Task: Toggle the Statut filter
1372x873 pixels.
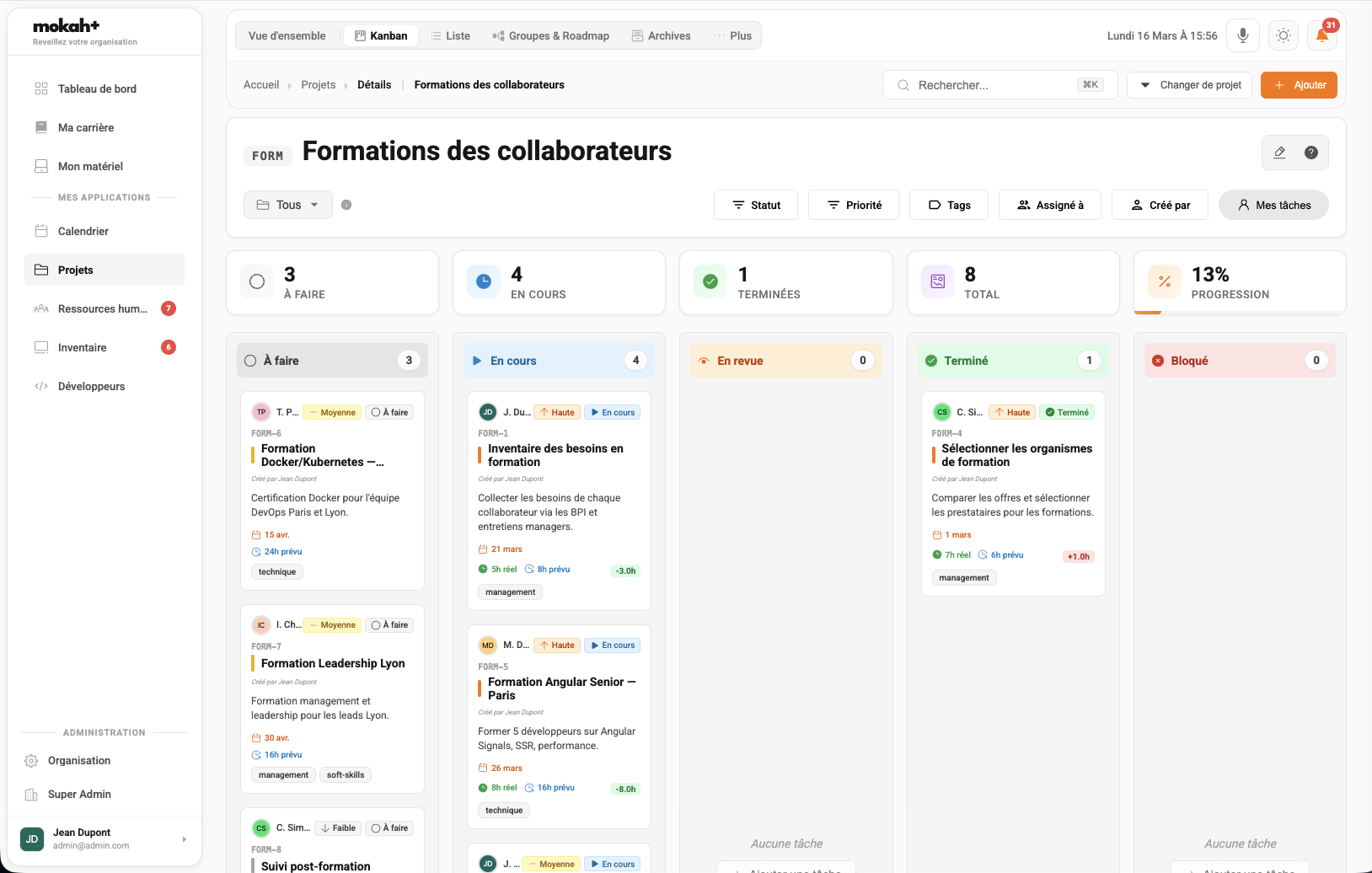Action: click(x=755, y=205)
